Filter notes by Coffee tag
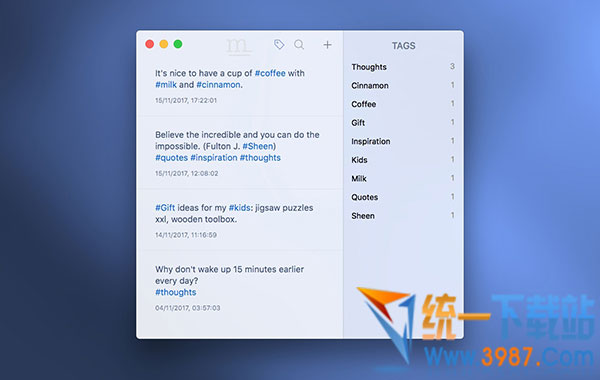This screenshot has width=600, height=380. point(403,104)
